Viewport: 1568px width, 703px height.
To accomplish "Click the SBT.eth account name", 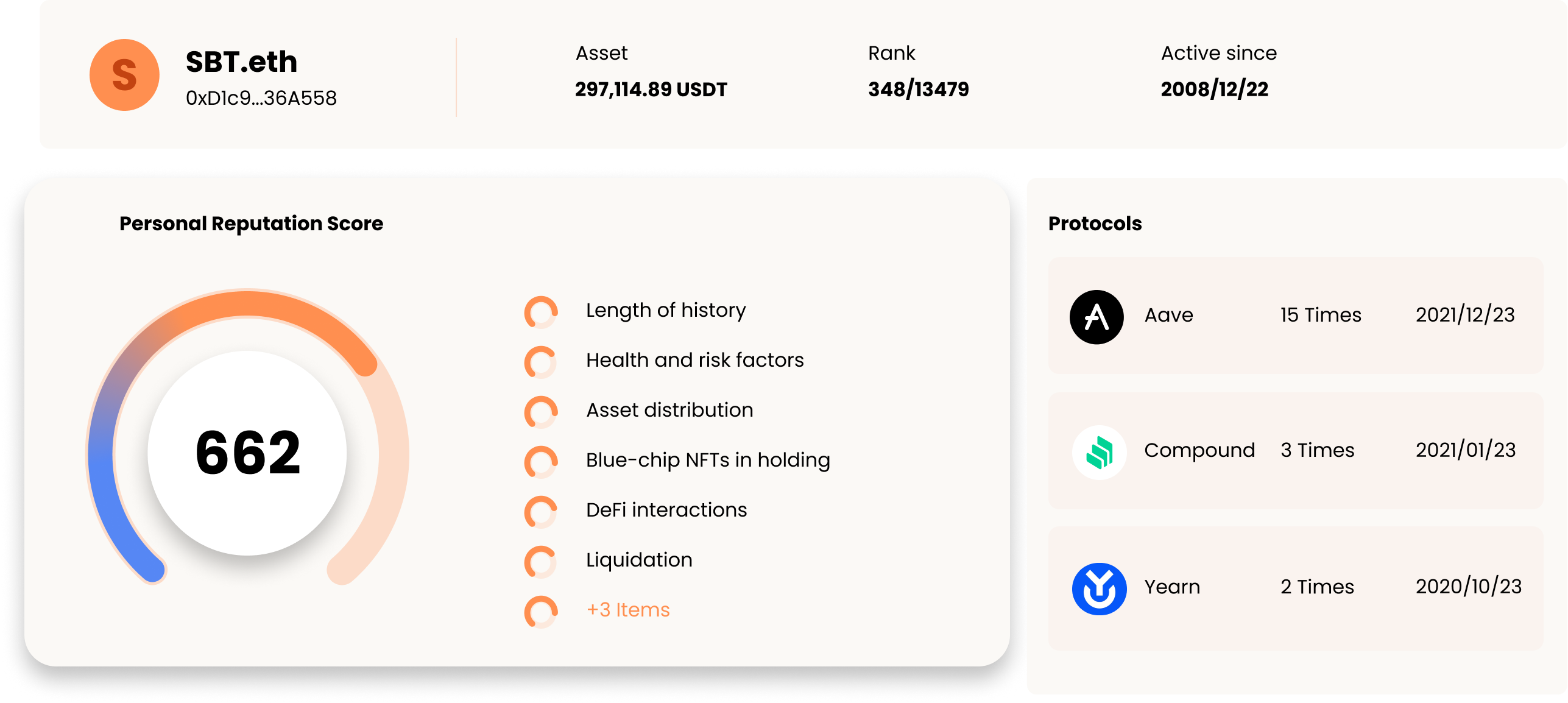I will (x=241, y=62).
